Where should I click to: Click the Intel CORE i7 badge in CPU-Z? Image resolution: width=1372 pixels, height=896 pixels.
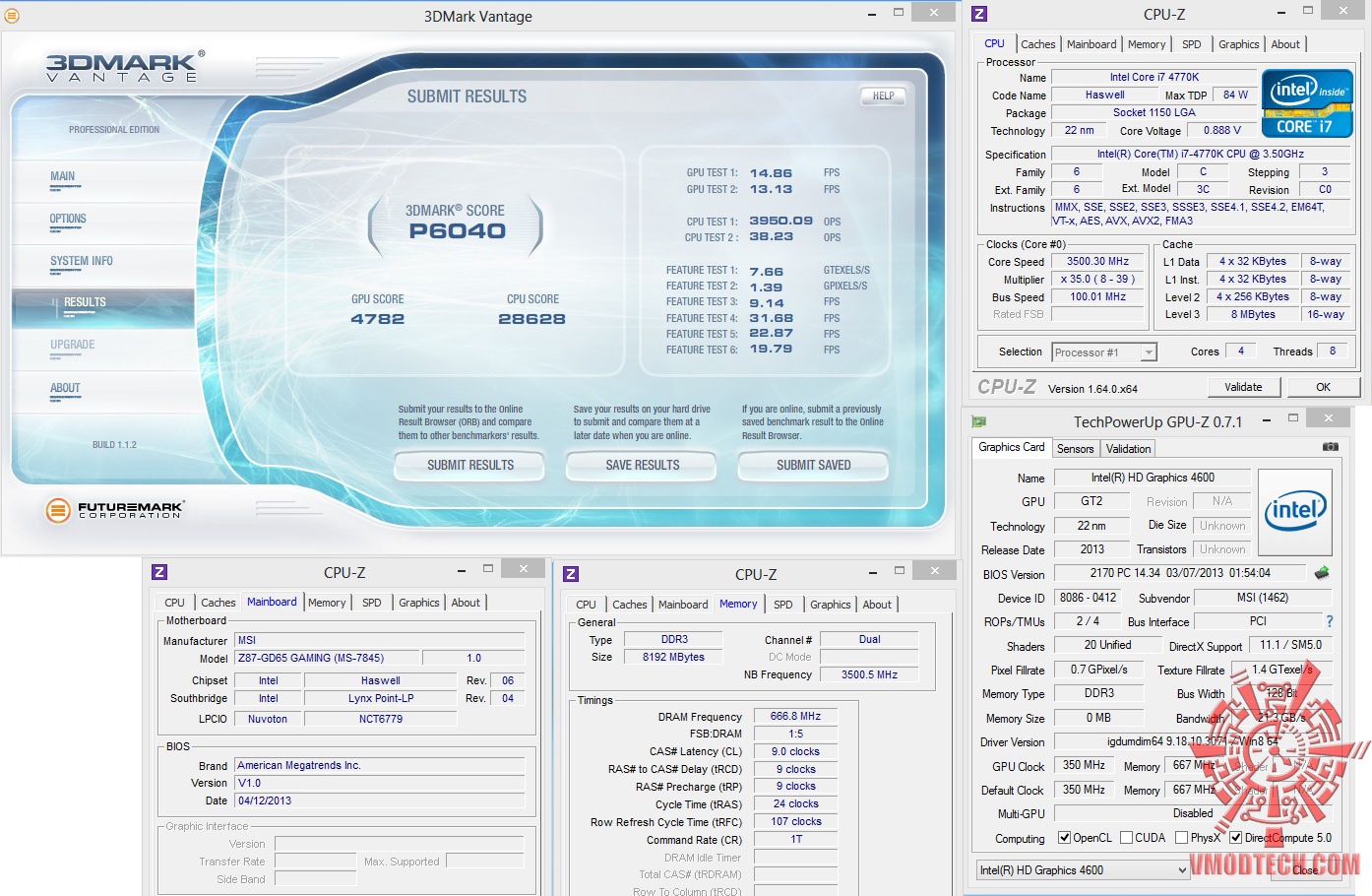tap(1307, 102)
